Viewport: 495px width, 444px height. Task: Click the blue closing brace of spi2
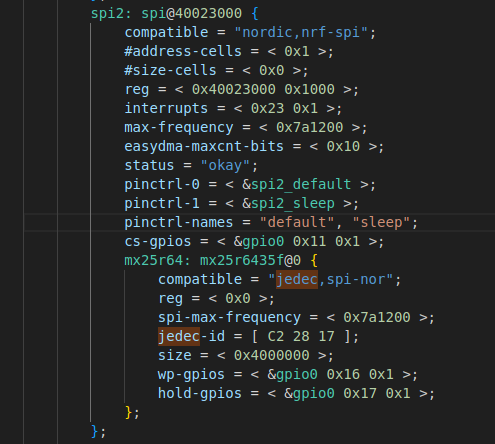pyautogui.click(x=95, y=432)
